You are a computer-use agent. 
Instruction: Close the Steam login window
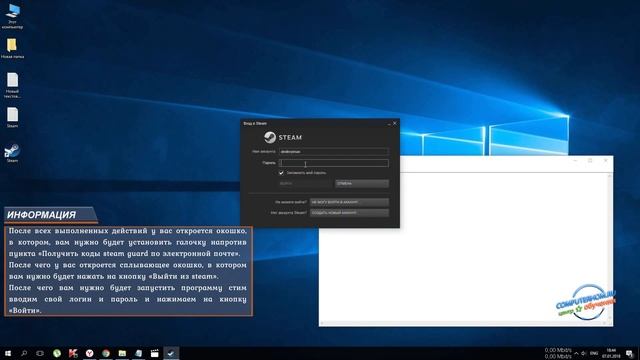395,123
